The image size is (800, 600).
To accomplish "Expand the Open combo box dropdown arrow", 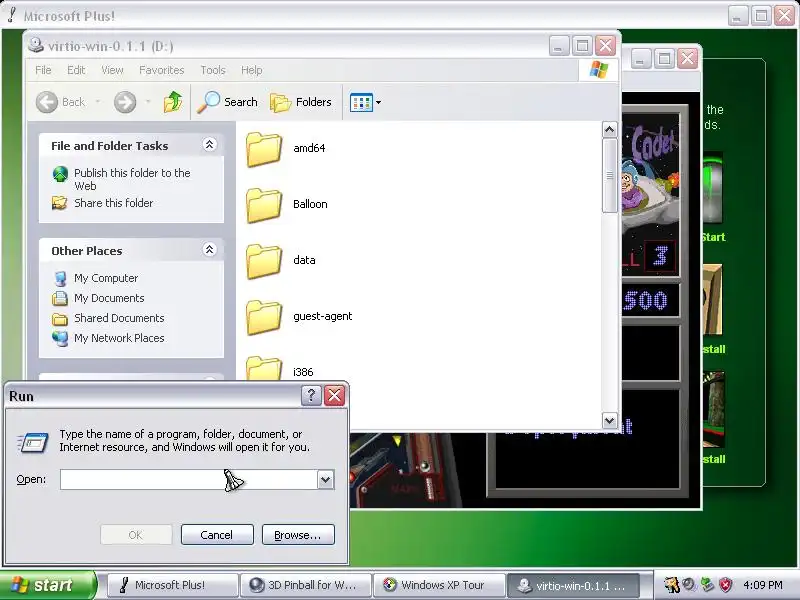I will [x=326, y=480].
